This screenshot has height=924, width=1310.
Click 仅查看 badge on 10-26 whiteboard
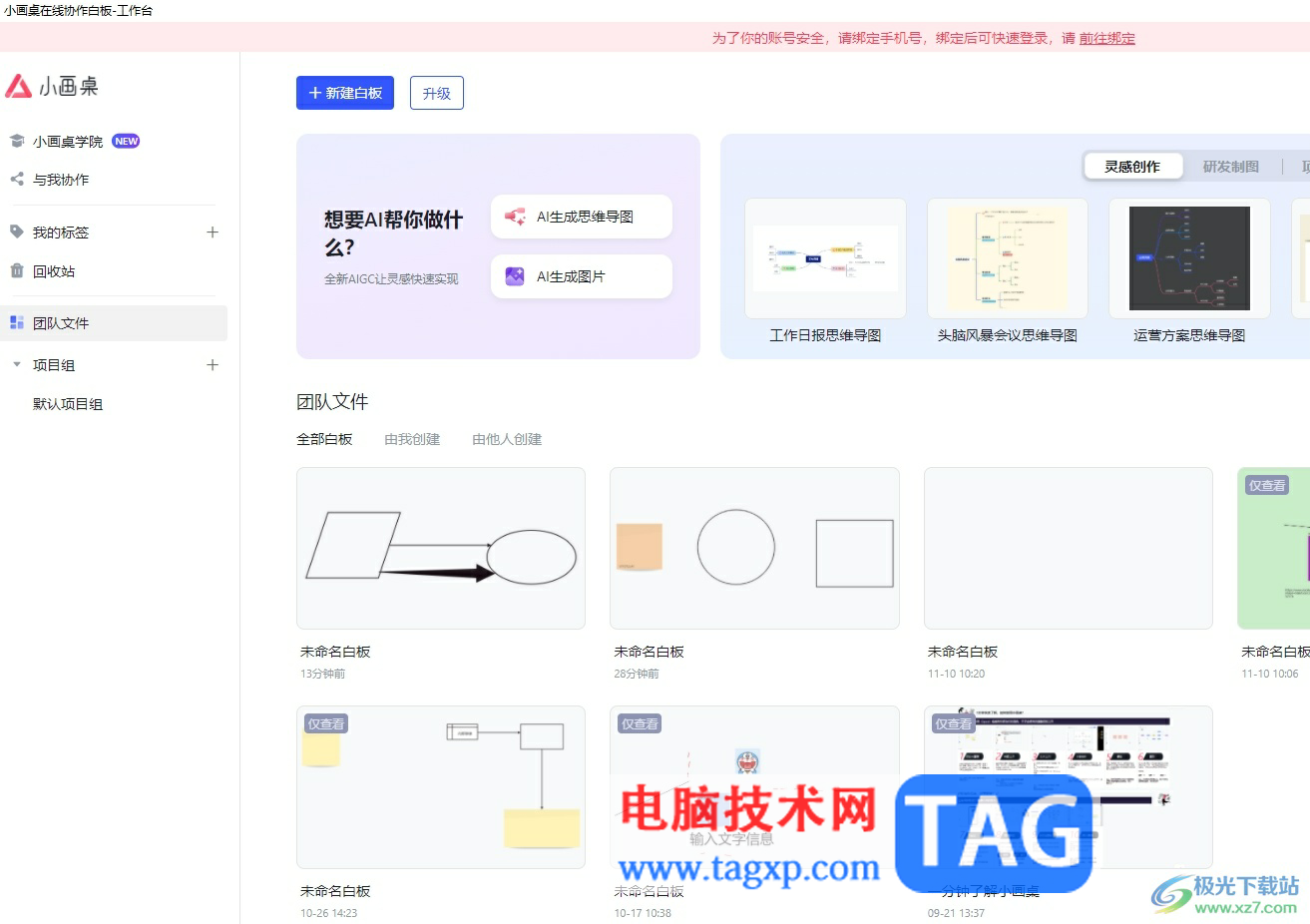[x=326, y=723]
